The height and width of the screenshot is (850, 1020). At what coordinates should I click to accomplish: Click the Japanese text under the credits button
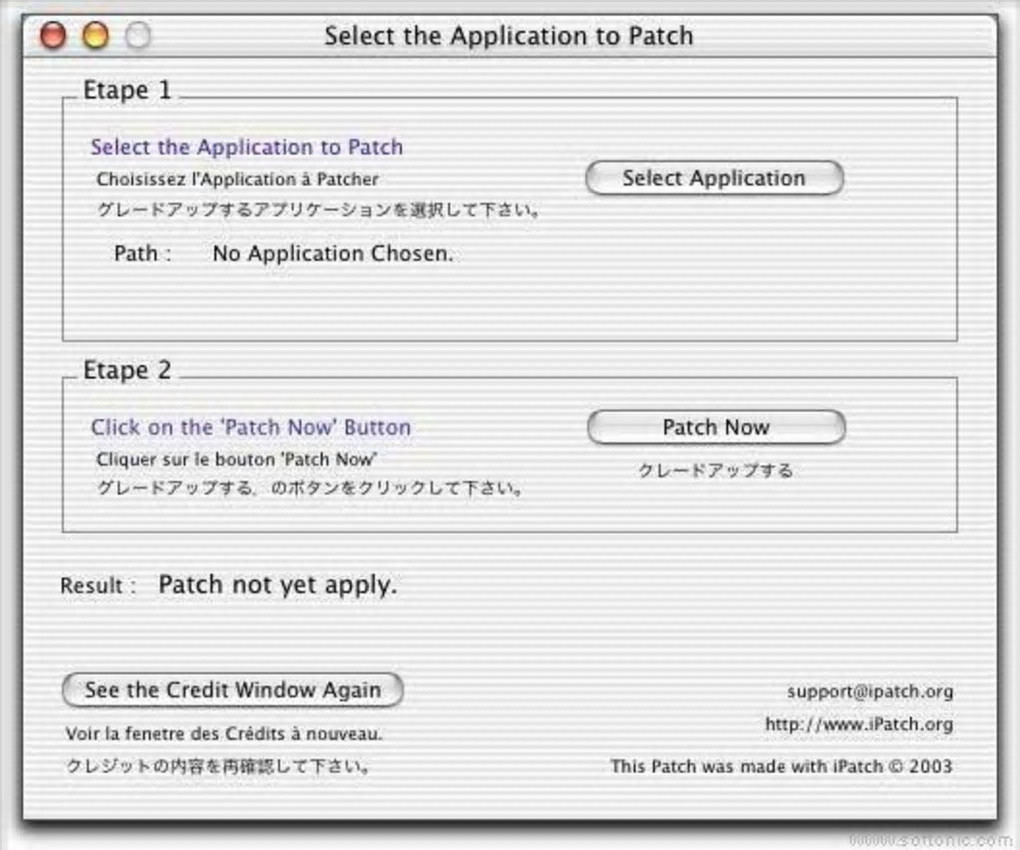pos(219,766)
